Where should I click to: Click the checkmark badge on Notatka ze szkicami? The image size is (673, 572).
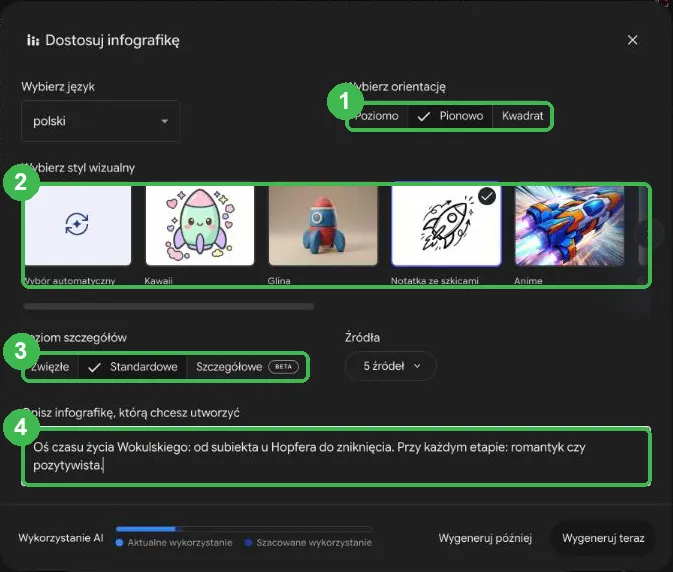487,197
